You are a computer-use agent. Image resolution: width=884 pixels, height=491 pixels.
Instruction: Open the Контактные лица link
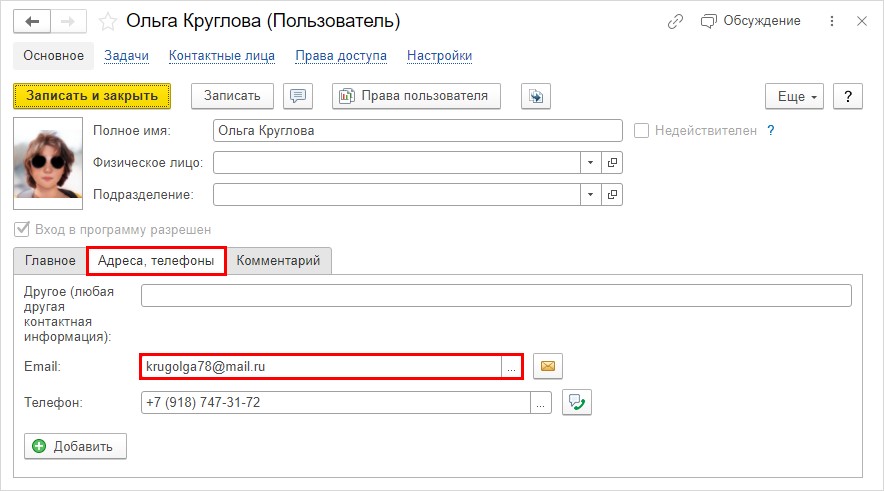pyautogui.click(x=222, y=56)
